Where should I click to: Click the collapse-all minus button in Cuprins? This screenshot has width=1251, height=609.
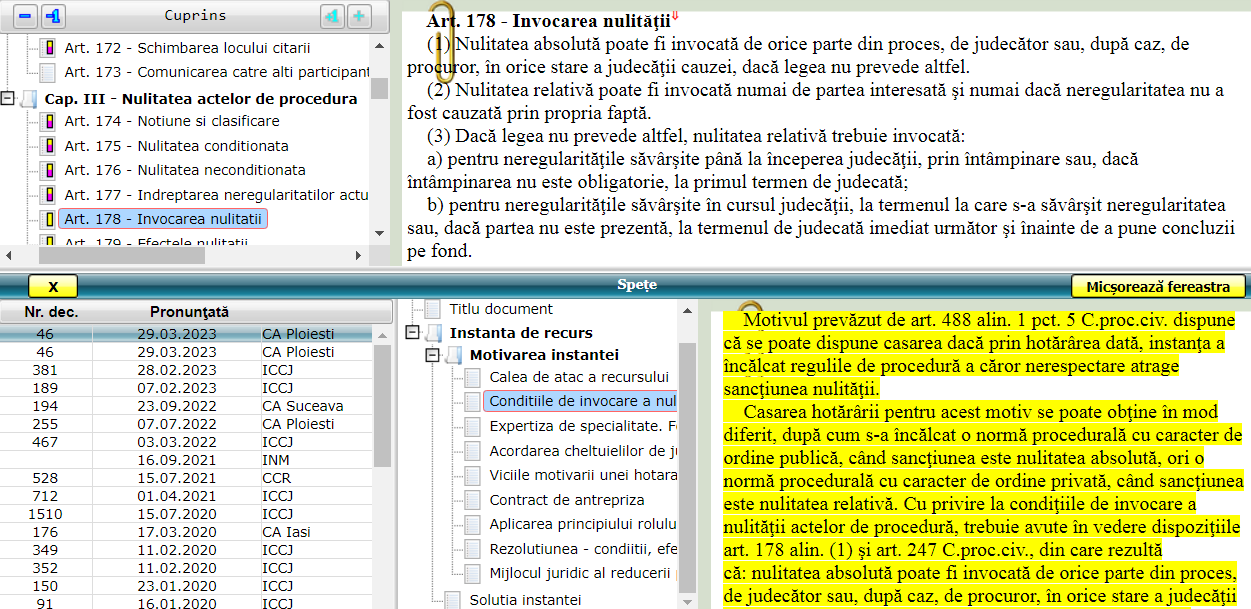[x=25, y=16]
